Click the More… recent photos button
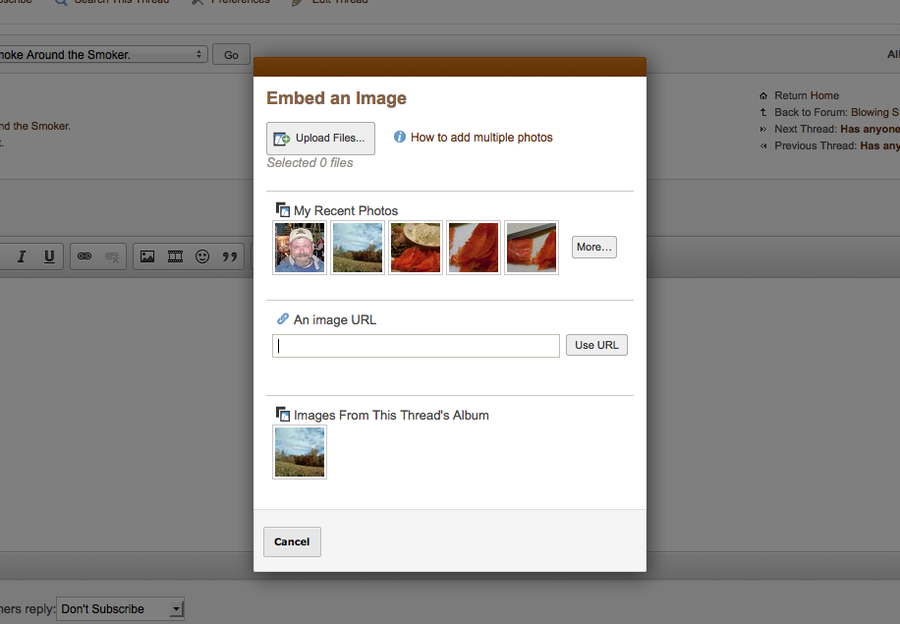The width and height of the screenshot is (900, 624). point(594,247)
